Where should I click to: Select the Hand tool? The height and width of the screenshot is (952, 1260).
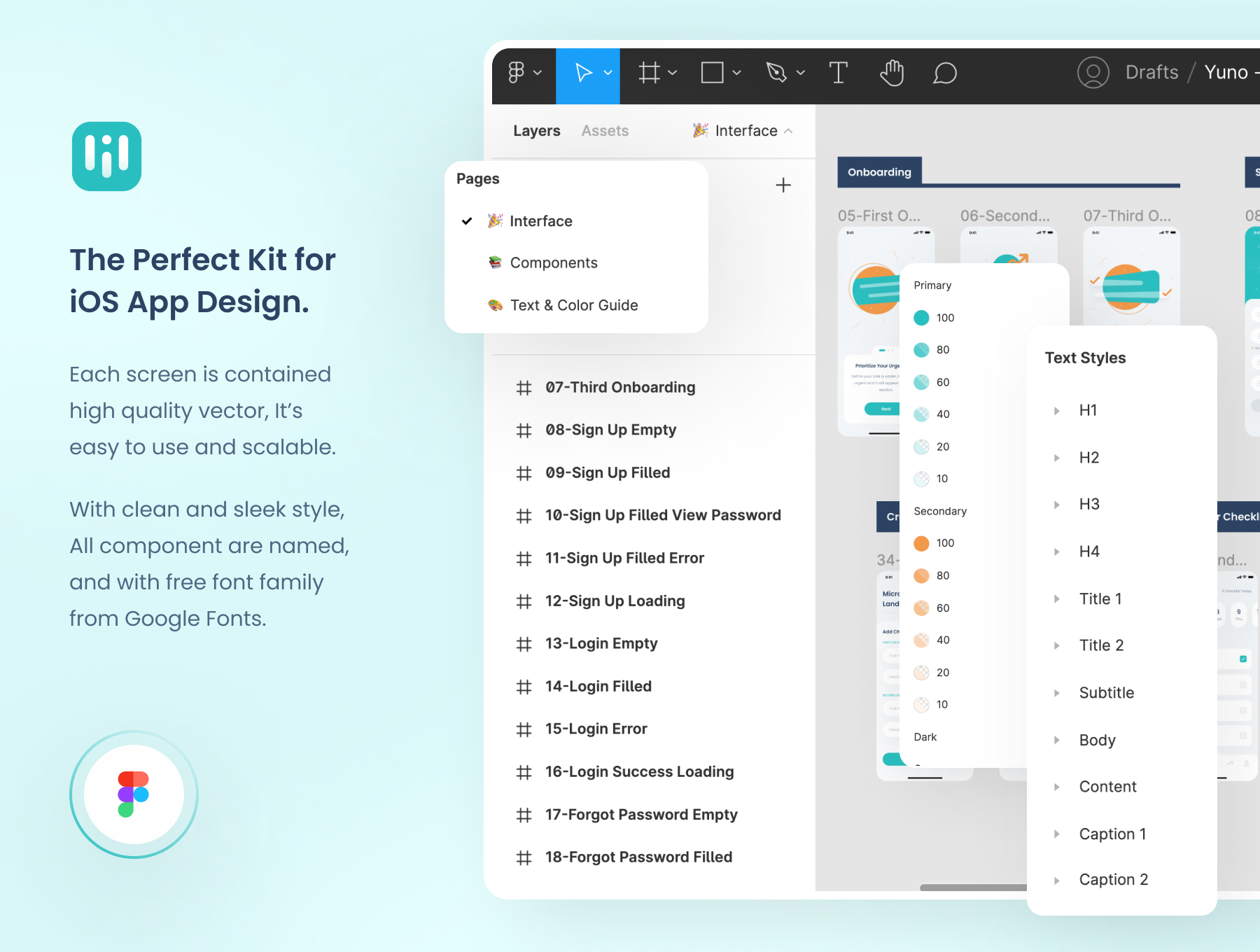coord(892,73)
